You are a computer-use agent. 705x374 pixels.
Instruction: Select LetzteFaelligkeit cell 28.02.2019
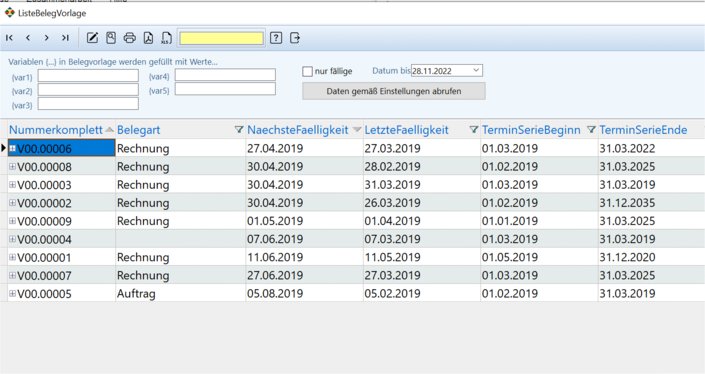pos(422,166)
